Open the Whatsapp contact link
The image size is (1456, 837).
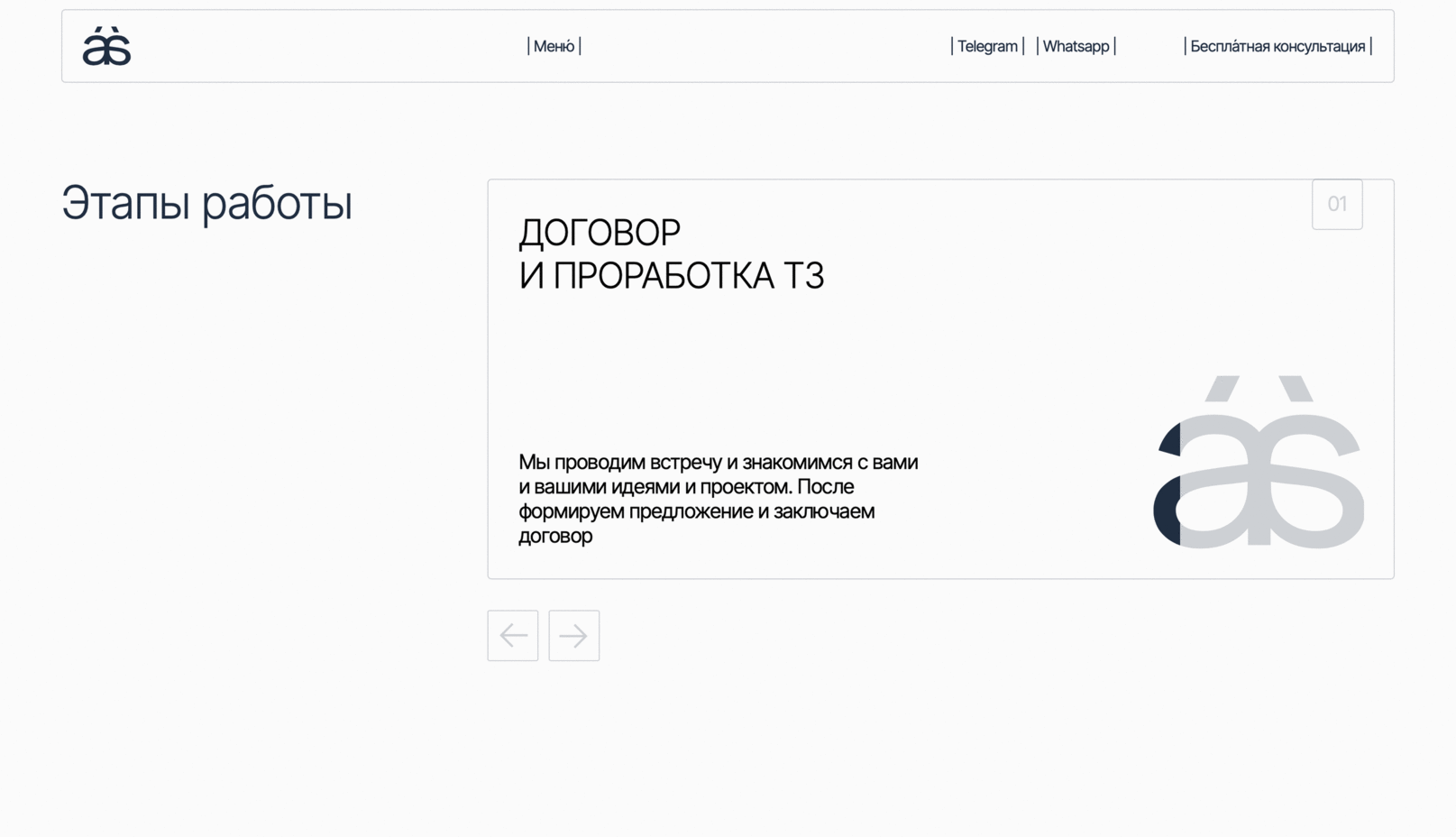(x=1076, y=47)
